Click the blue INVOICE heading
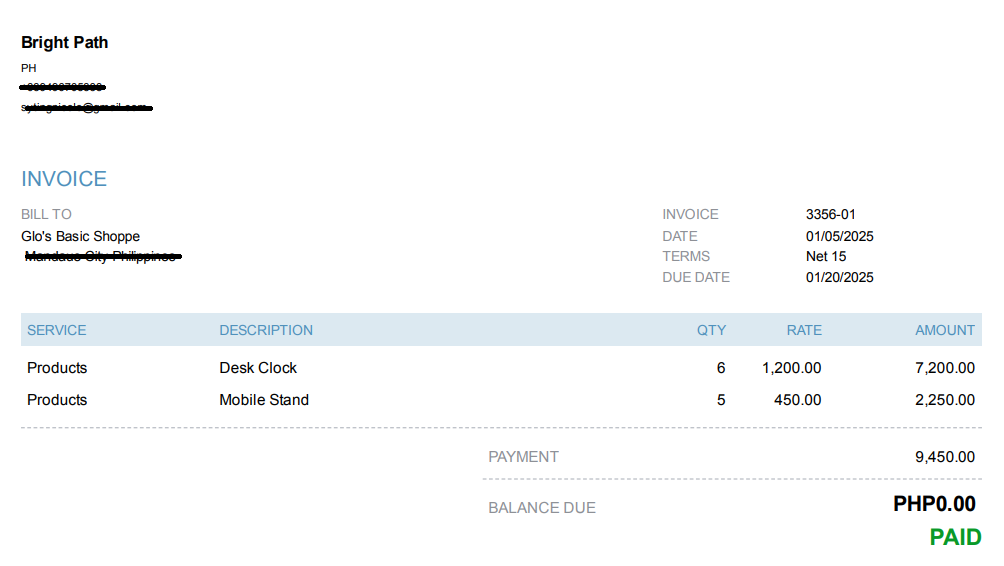This screenshot has width=1004, height=566. coord(64,179)
